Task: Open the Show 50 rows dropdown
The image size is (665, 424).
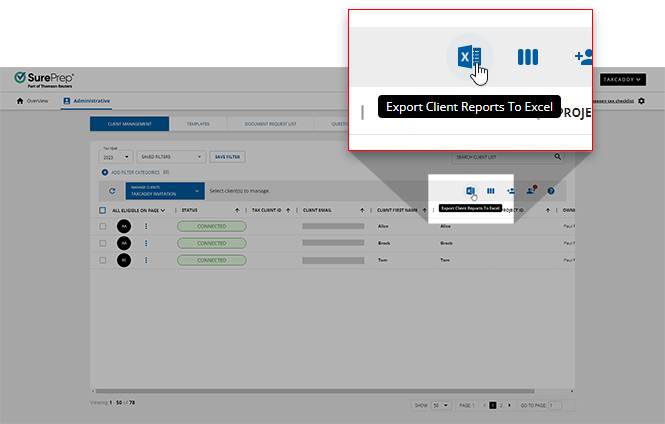Action: [441, 405]
